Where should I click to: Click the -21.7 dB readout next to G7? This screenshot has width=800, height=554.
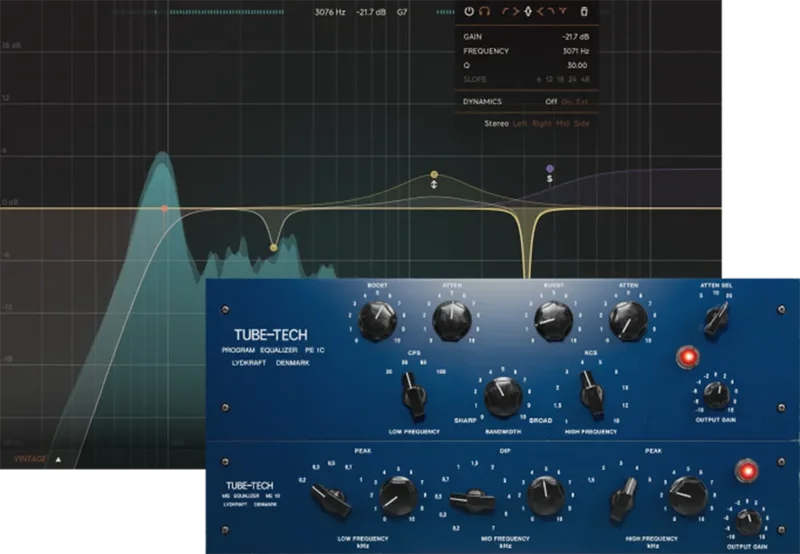[371, 12]
